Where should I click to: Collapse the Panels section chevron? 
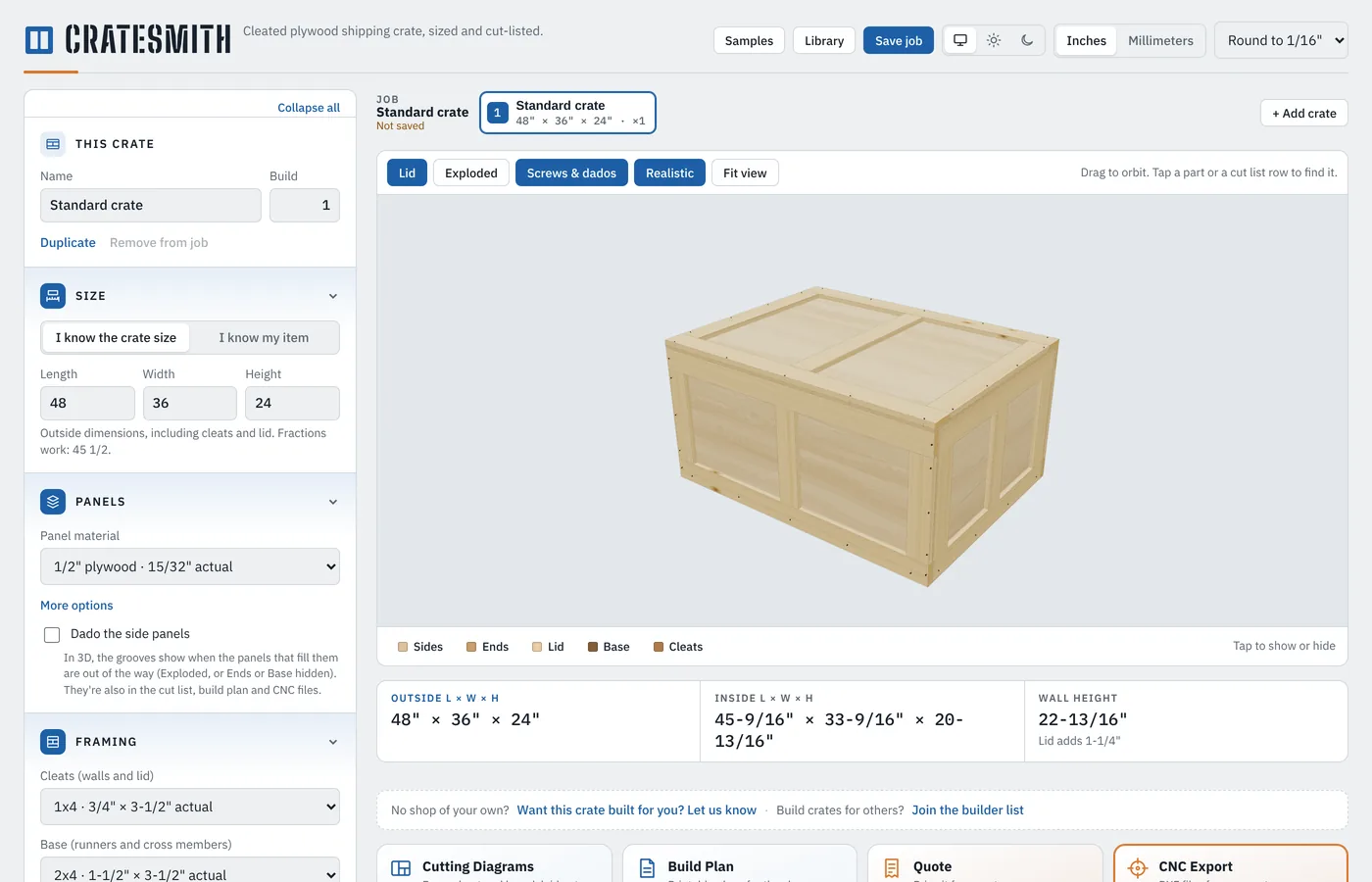click(x=333, y=502)
